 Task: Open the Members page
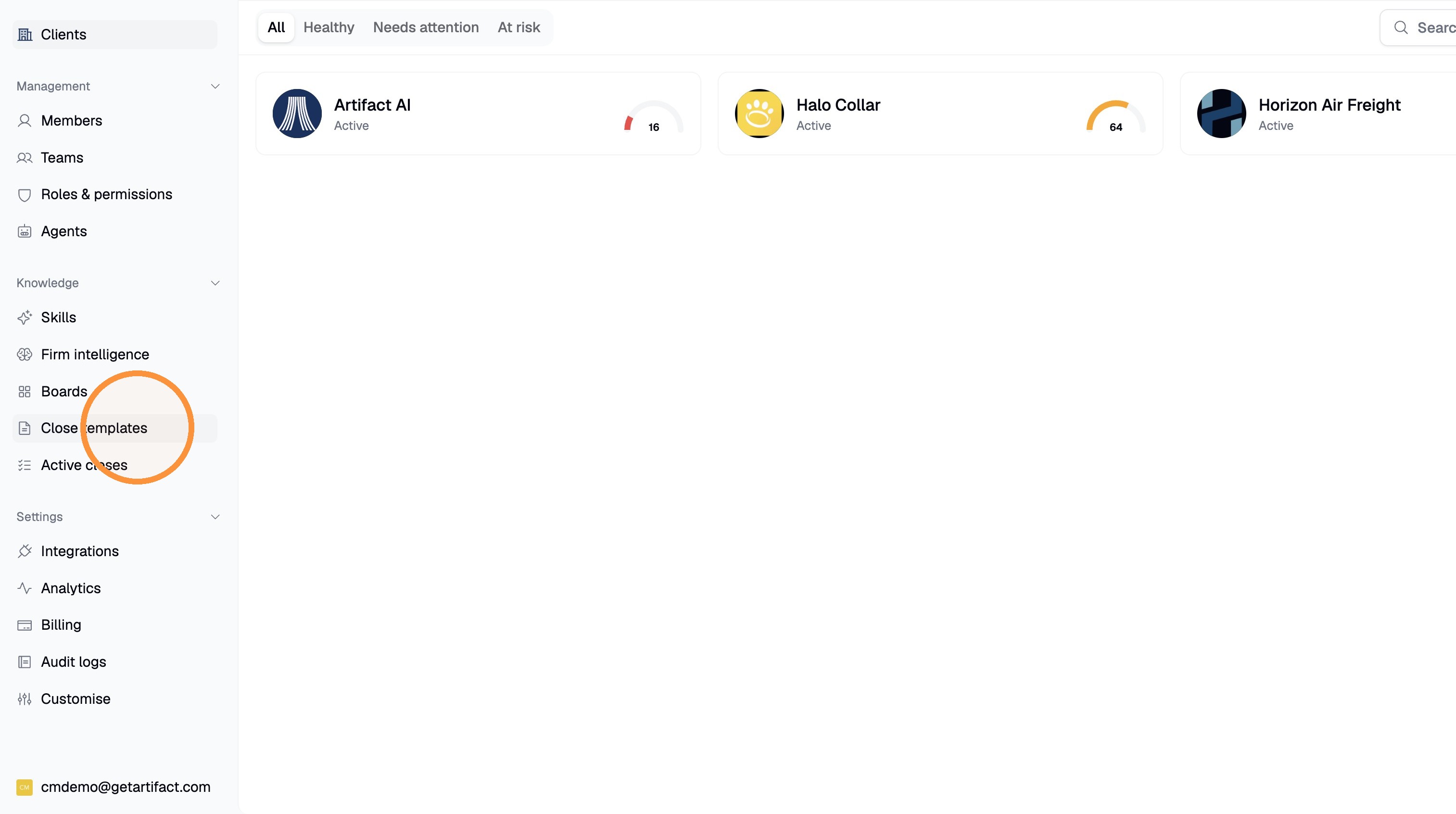[x=115, y=120]
